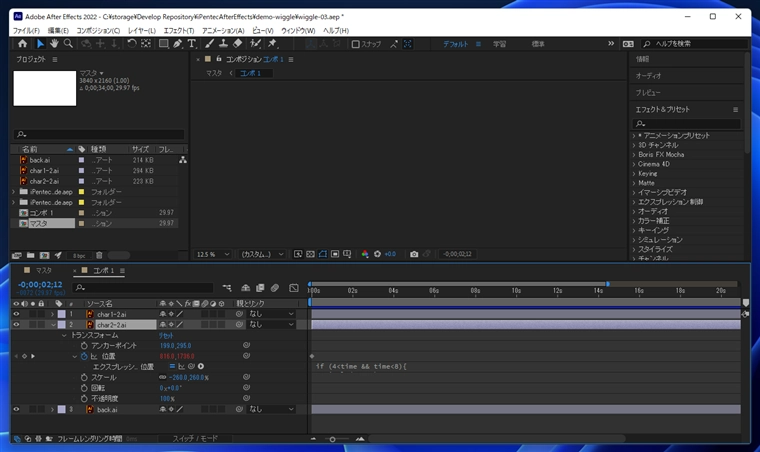Select the Rotation tool
760x452 pixels.
[x=131, y=44]
